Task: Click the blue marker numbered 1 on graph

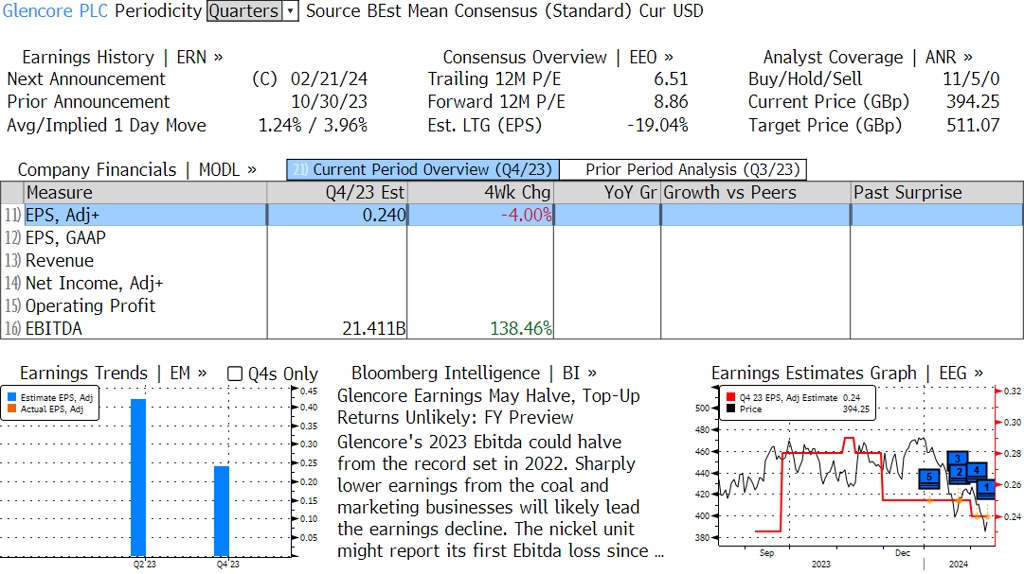Action: tap(987, 488)
